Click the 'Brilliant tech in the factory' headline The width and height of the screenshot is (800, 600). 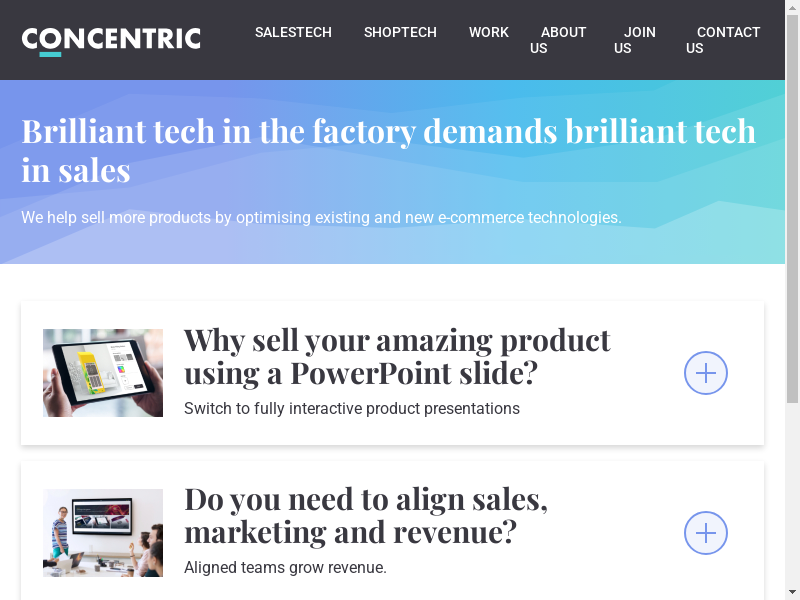pyautogui.click(x=388, y=150)
